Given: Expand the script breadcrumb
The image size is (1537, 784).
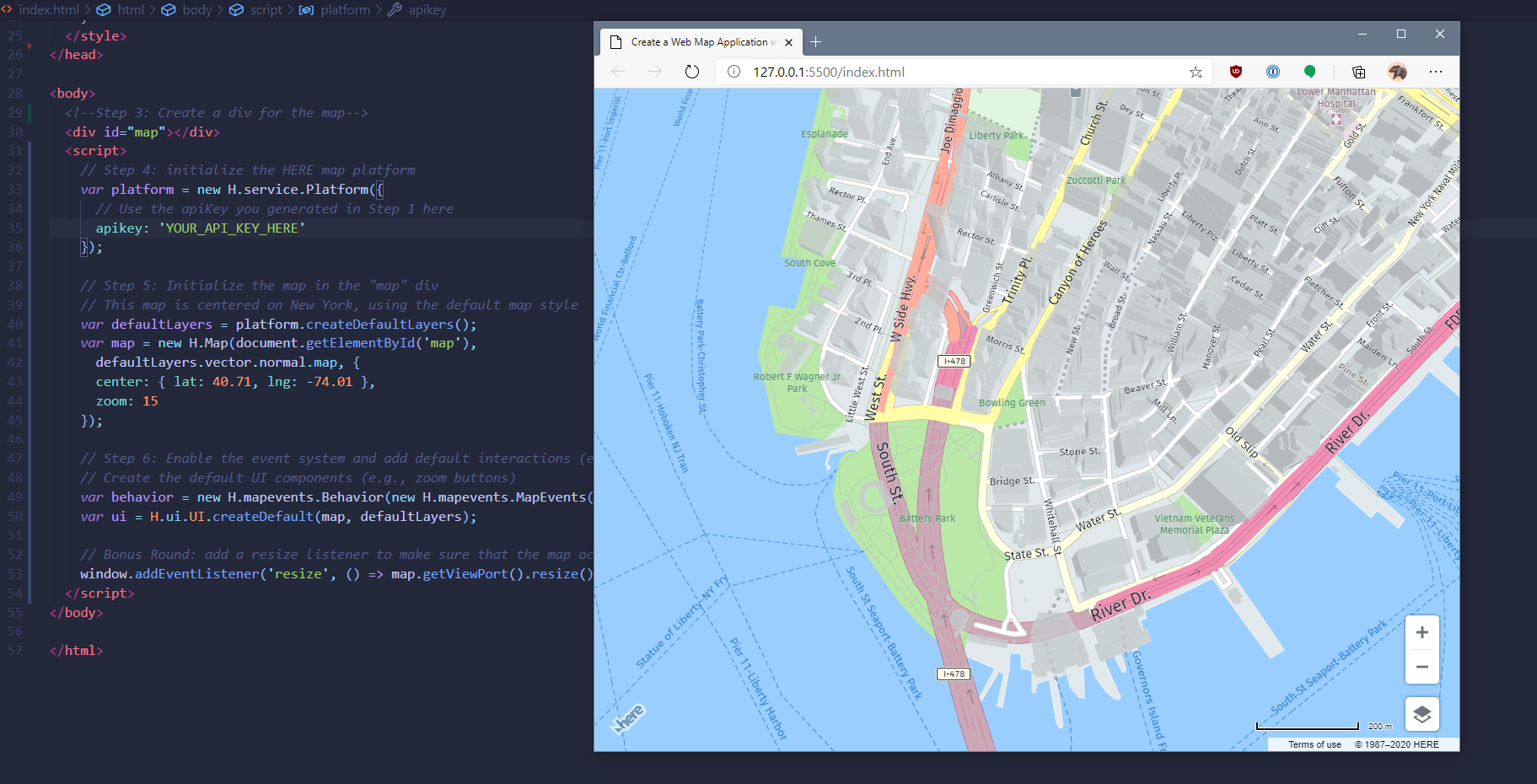Looking at the screenshot, I should (266, 10).
